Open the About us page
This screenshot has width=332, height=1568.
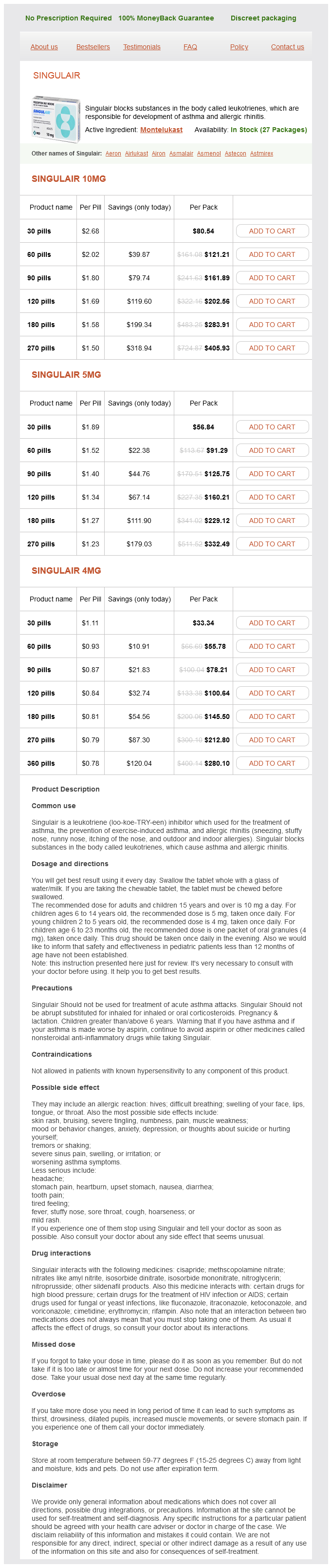[x=44, y=47]
